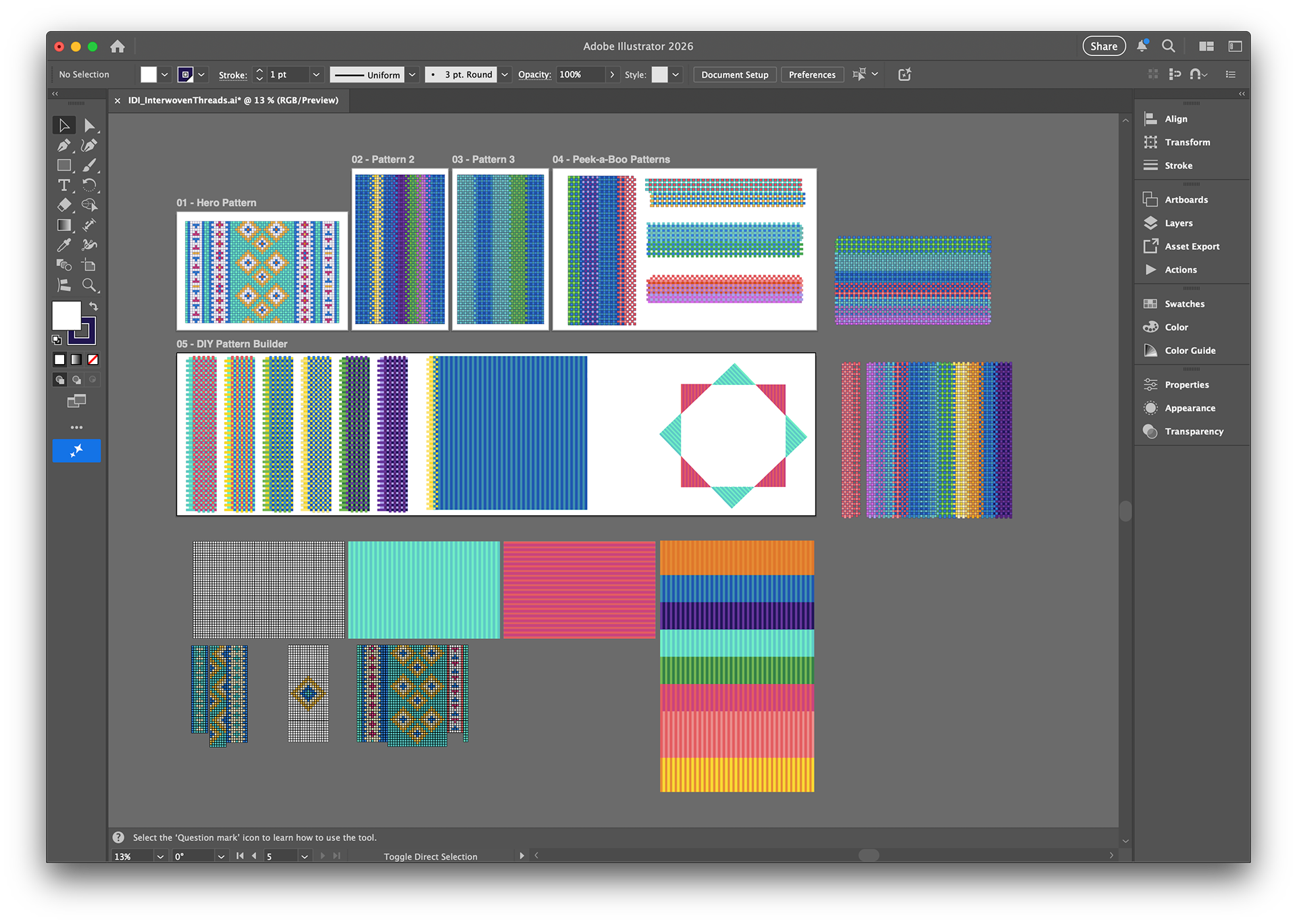
Task: Switch to Draw Behind mode
Action: [76, 380]
